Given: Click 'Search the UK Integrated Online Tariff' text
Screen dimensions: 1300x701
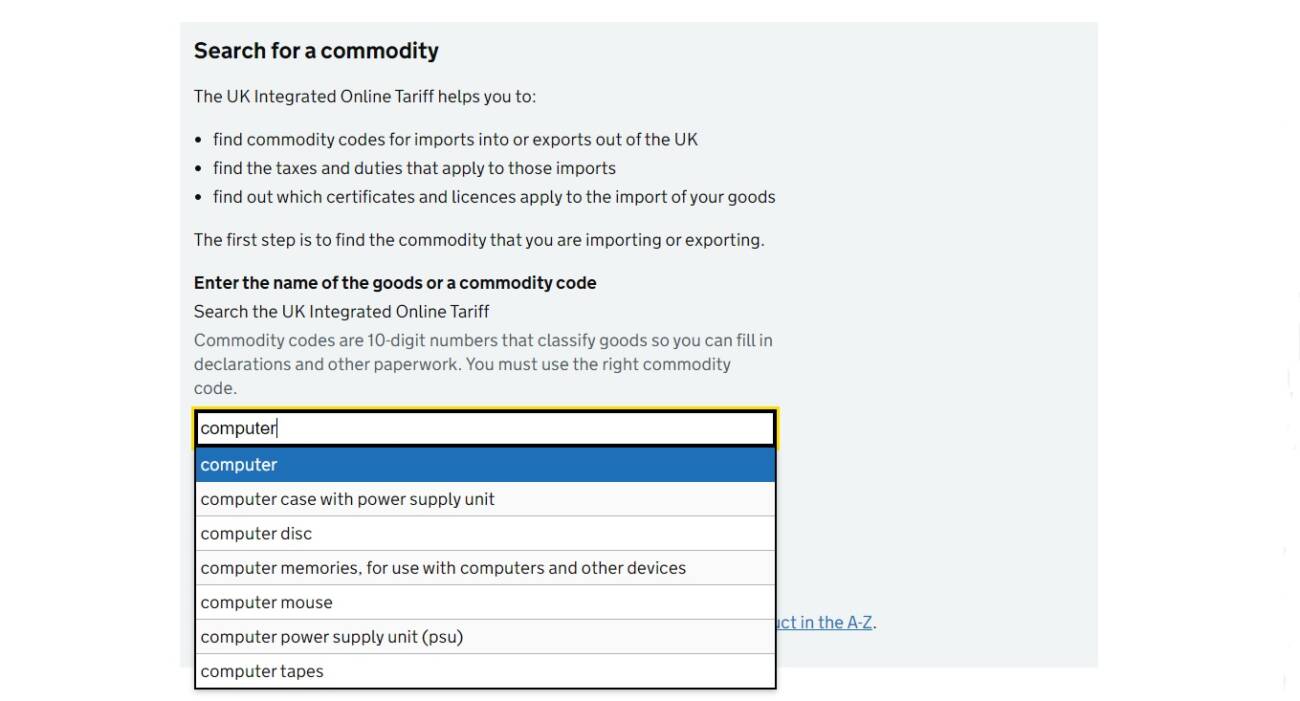Looking at the screenshot, I should point(342,311).
